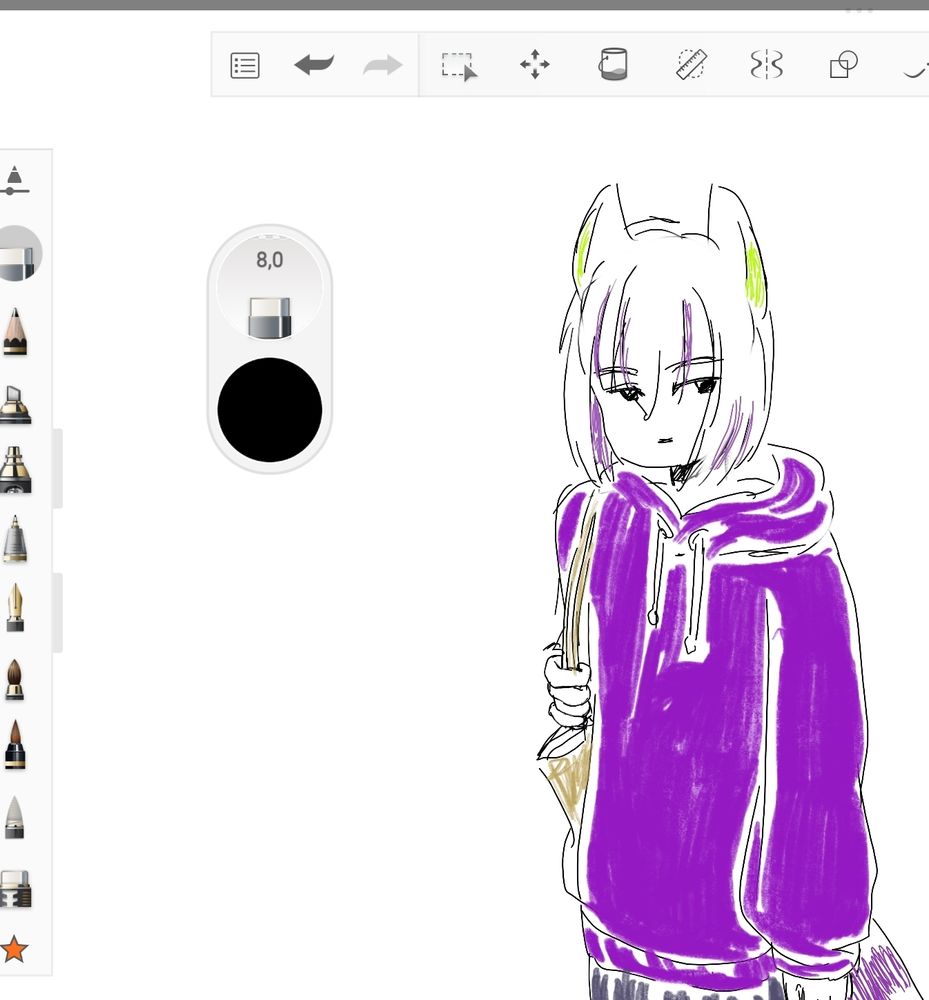Open the main menu list icon

(245, 66)
